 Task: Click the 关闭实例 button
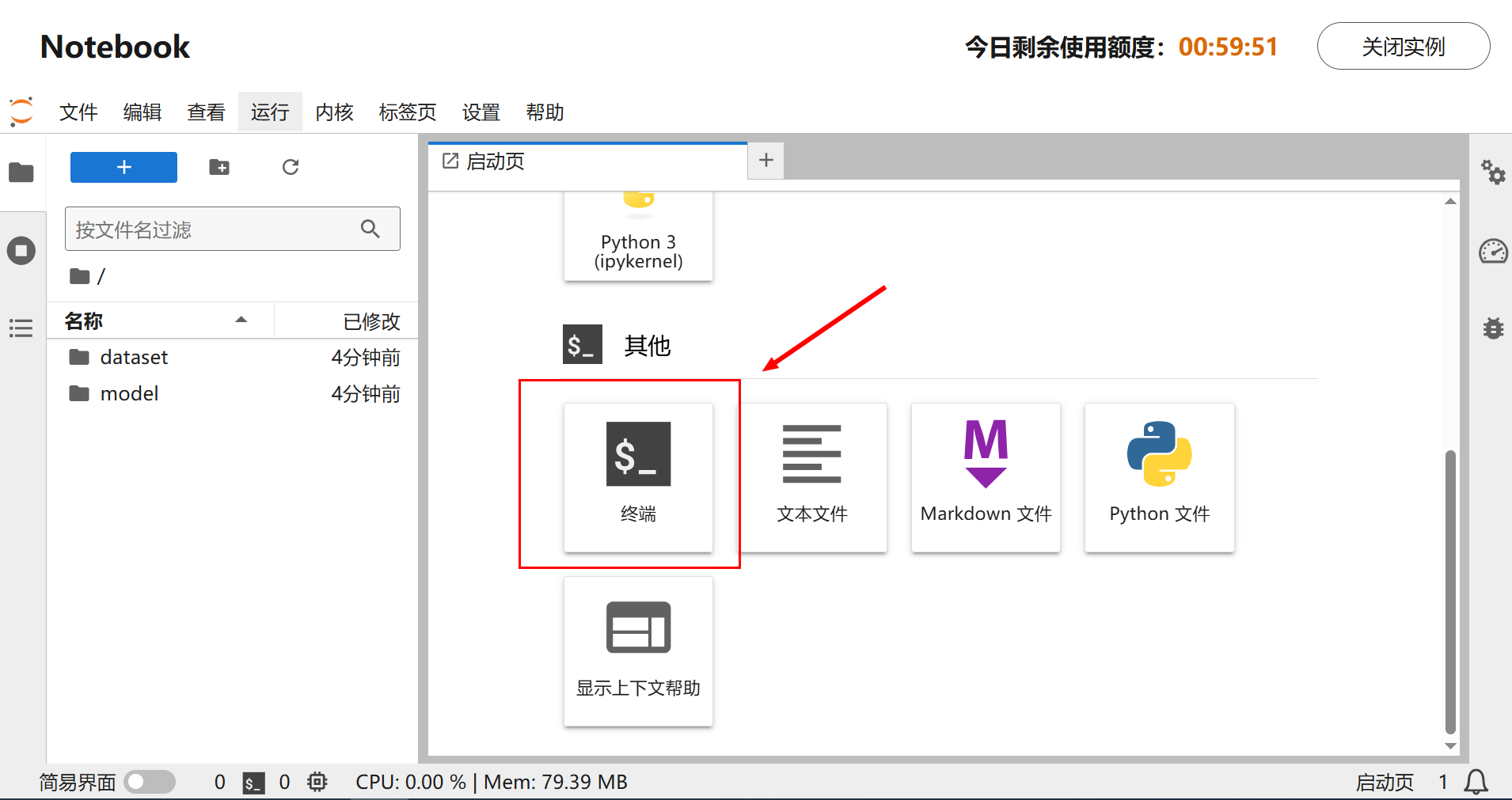pos(1404,46)
